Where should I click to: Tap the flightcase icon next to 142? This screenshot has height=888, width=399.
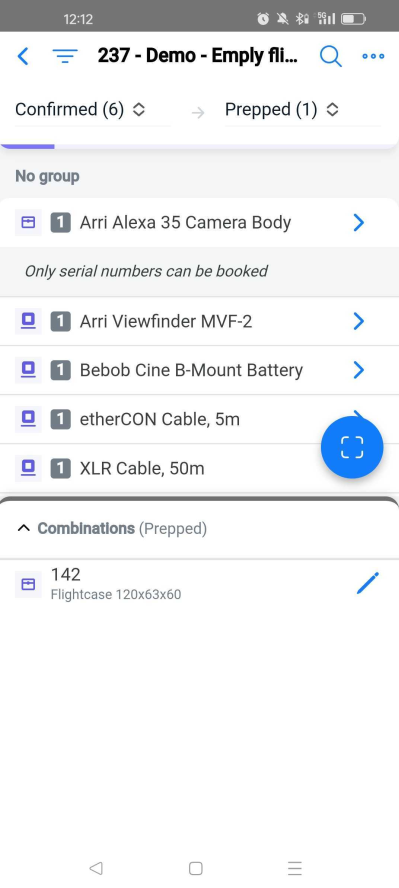[x=28, y=584]
